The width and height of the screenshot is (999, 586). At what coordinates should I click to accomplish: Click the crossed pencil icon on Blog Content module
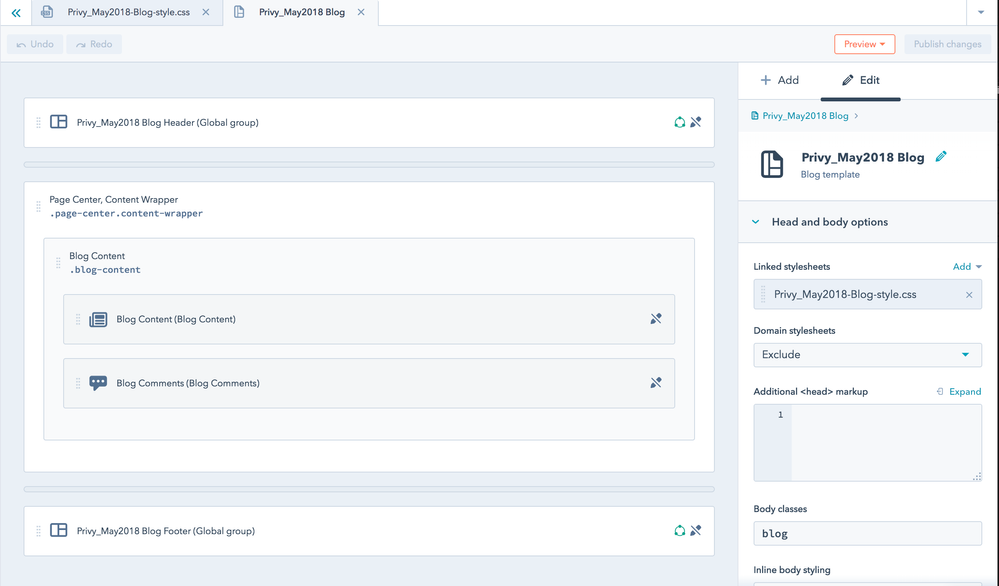[x=657, y=319]
